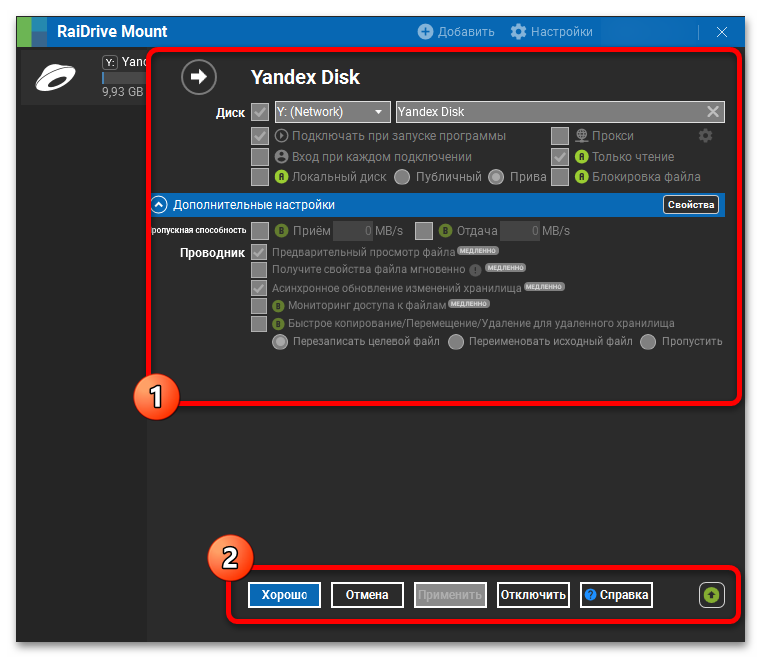The height and width of the screenshot is (658, 761).
Task: Click the user icon beside Вход при каждом подключении
Action: (281, 157)
